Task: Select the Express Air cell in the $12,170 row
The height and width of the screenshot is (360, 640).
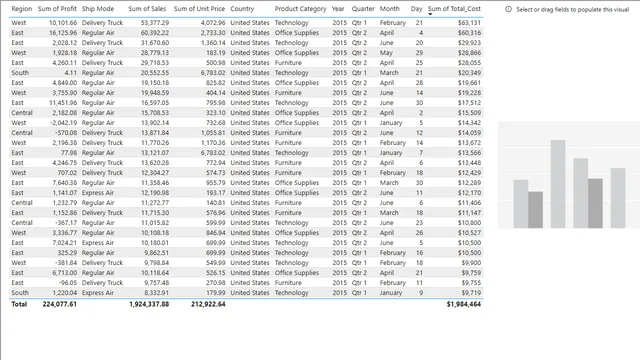Action: coord(98,193)
